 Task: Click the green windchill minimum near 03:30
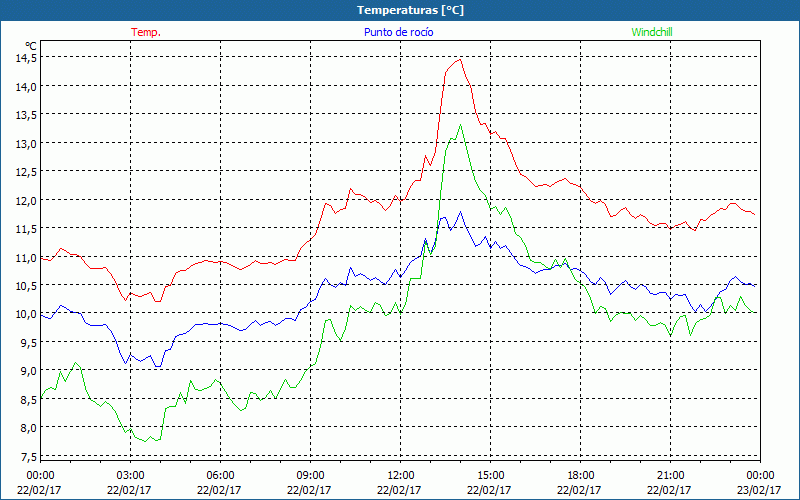coord(145,441)
